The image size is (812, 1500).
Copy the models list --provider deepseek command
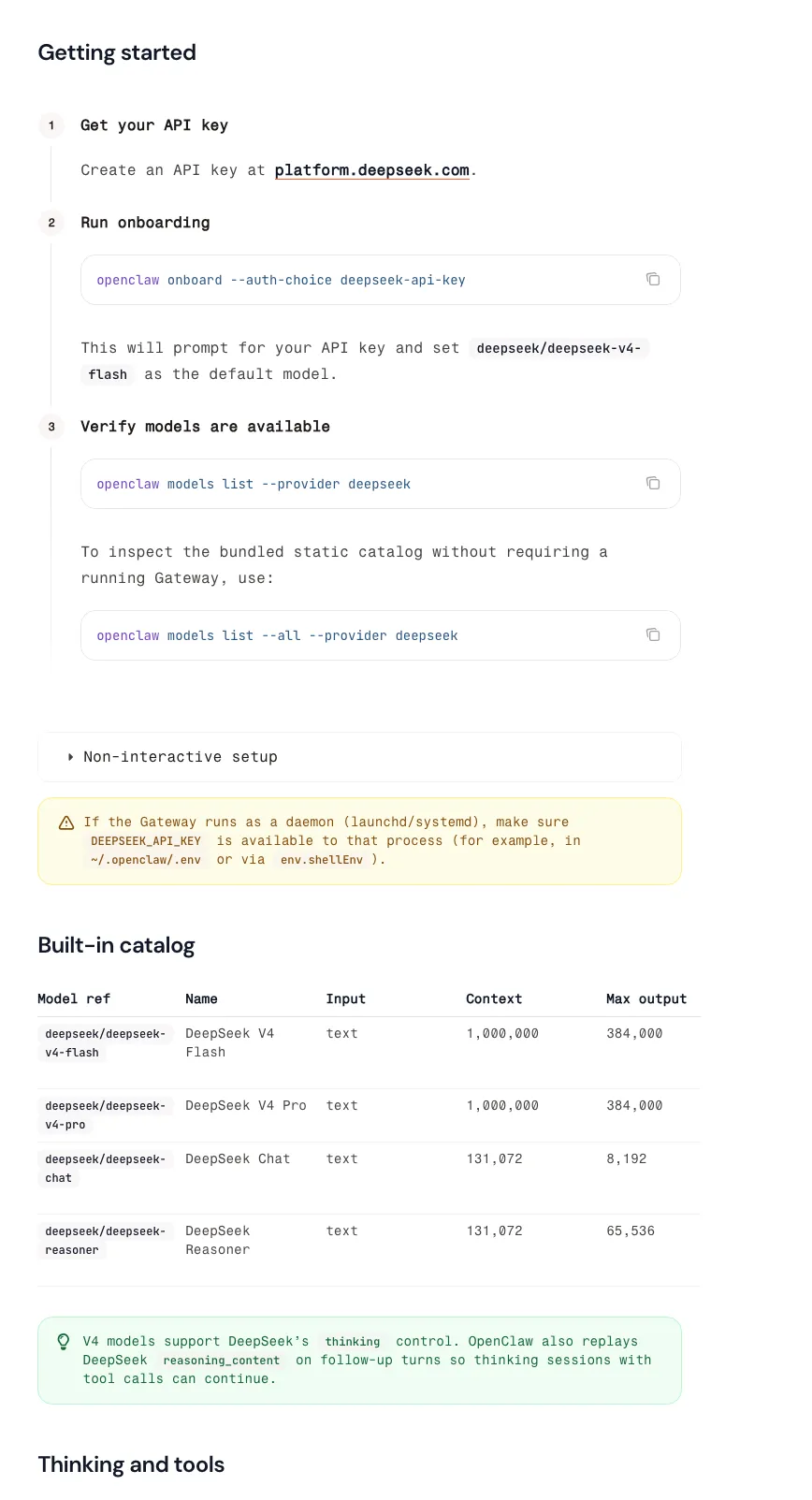[x=653, y=483]
